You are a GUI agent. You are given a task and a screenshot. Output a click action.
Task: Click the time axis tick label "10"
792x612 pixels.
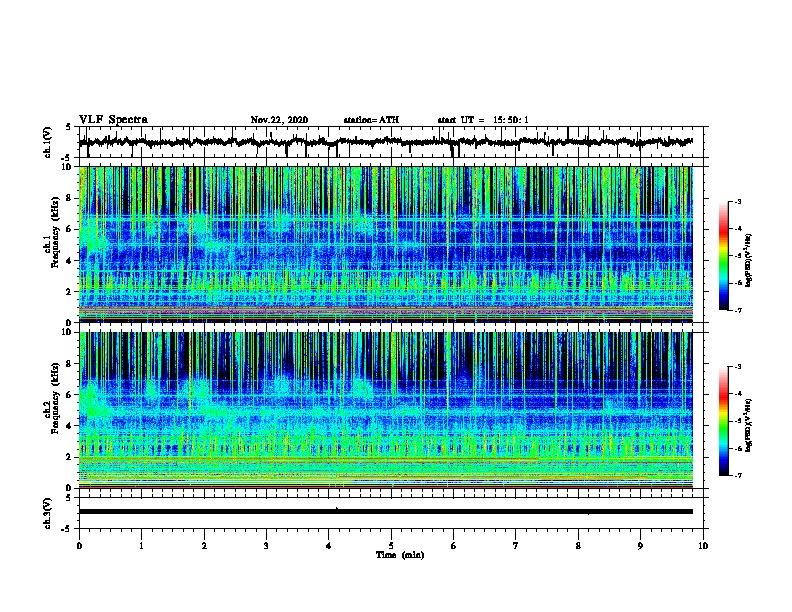[703, 546]
